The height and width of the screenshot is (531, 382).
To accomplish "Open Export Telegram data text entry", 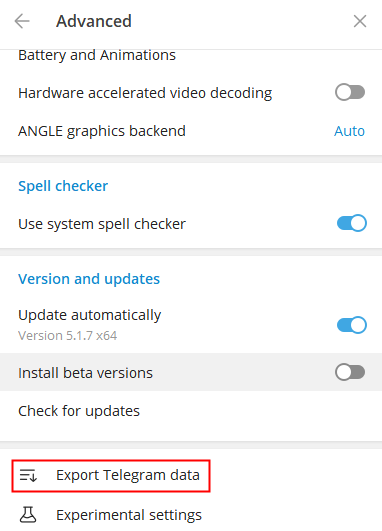I will [x=128, y=475].
